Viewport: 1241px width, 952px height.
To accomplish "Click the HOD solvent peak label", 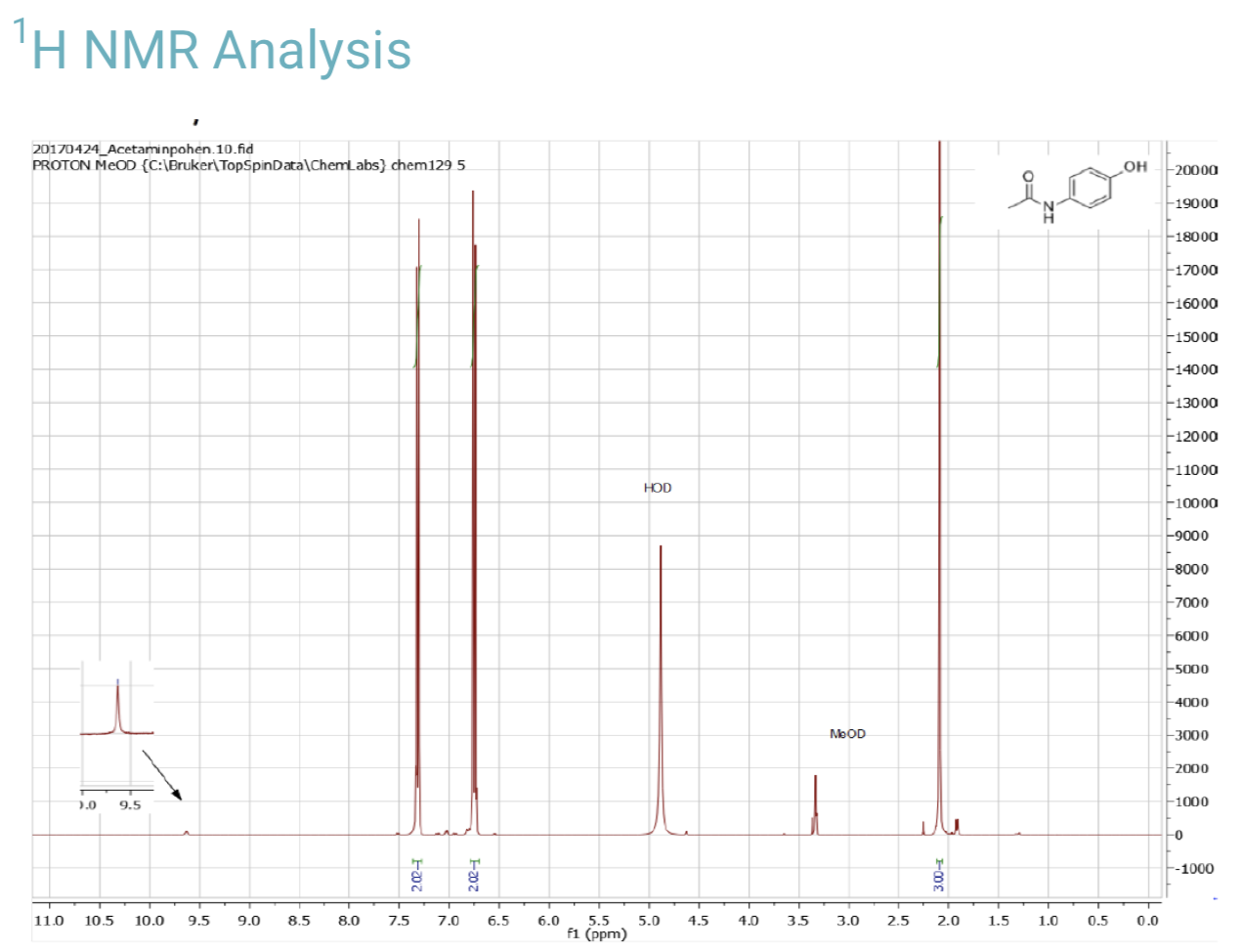I will point(657,488).
